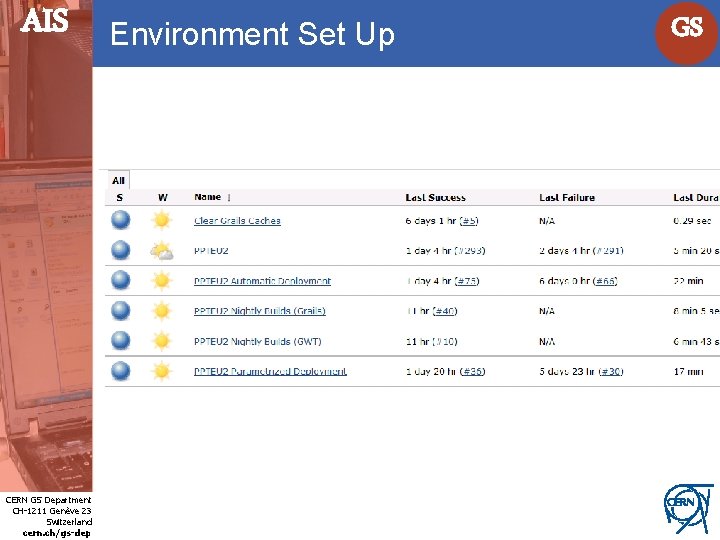Click sun icon for PPTEU2 Parametrized Deployment

point(162,371)
